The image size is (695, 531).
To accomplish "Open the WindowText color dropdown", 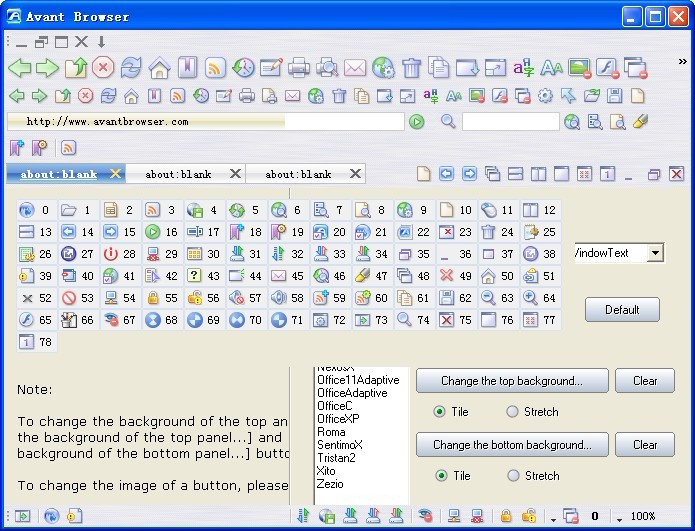I will tap(655, 253).
